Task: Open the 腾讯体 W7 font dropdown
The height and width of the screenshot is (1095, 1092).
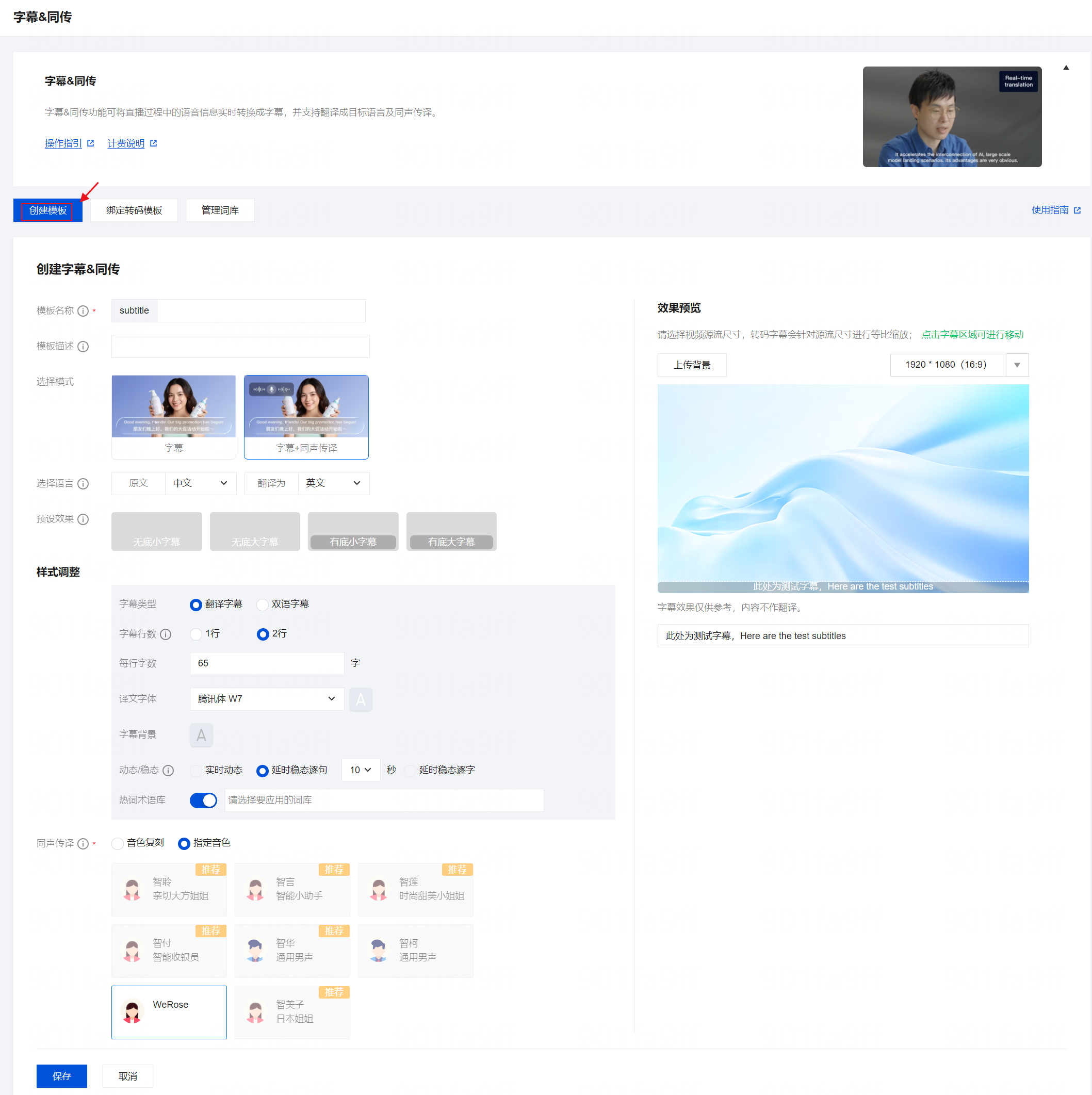Action: point(266,699)
